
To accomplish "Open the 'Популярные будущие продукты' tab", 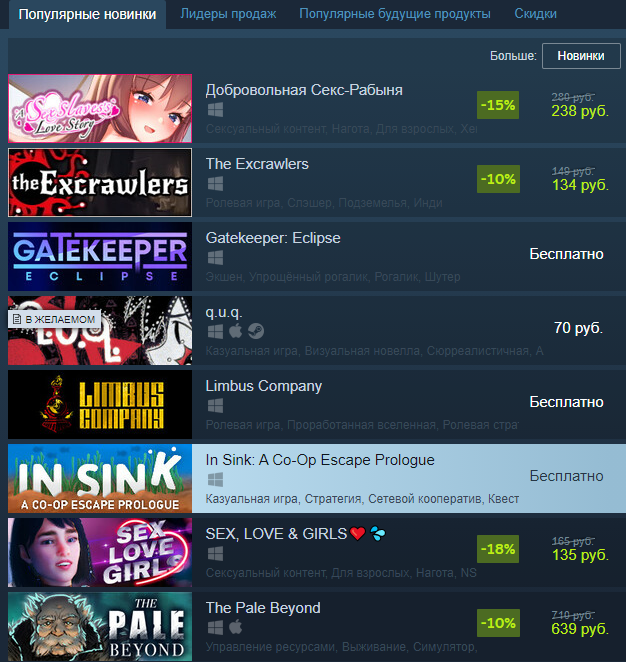I will [x=395, y=14].
